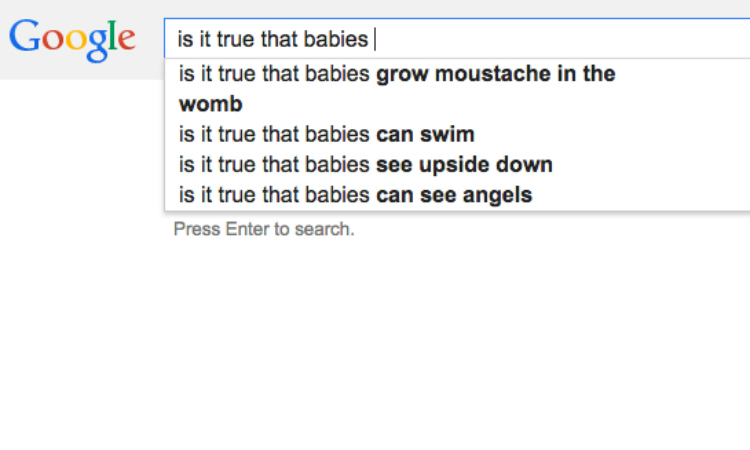Click the final red e in the logo
750x450 pixels.
tap(127, 40)
